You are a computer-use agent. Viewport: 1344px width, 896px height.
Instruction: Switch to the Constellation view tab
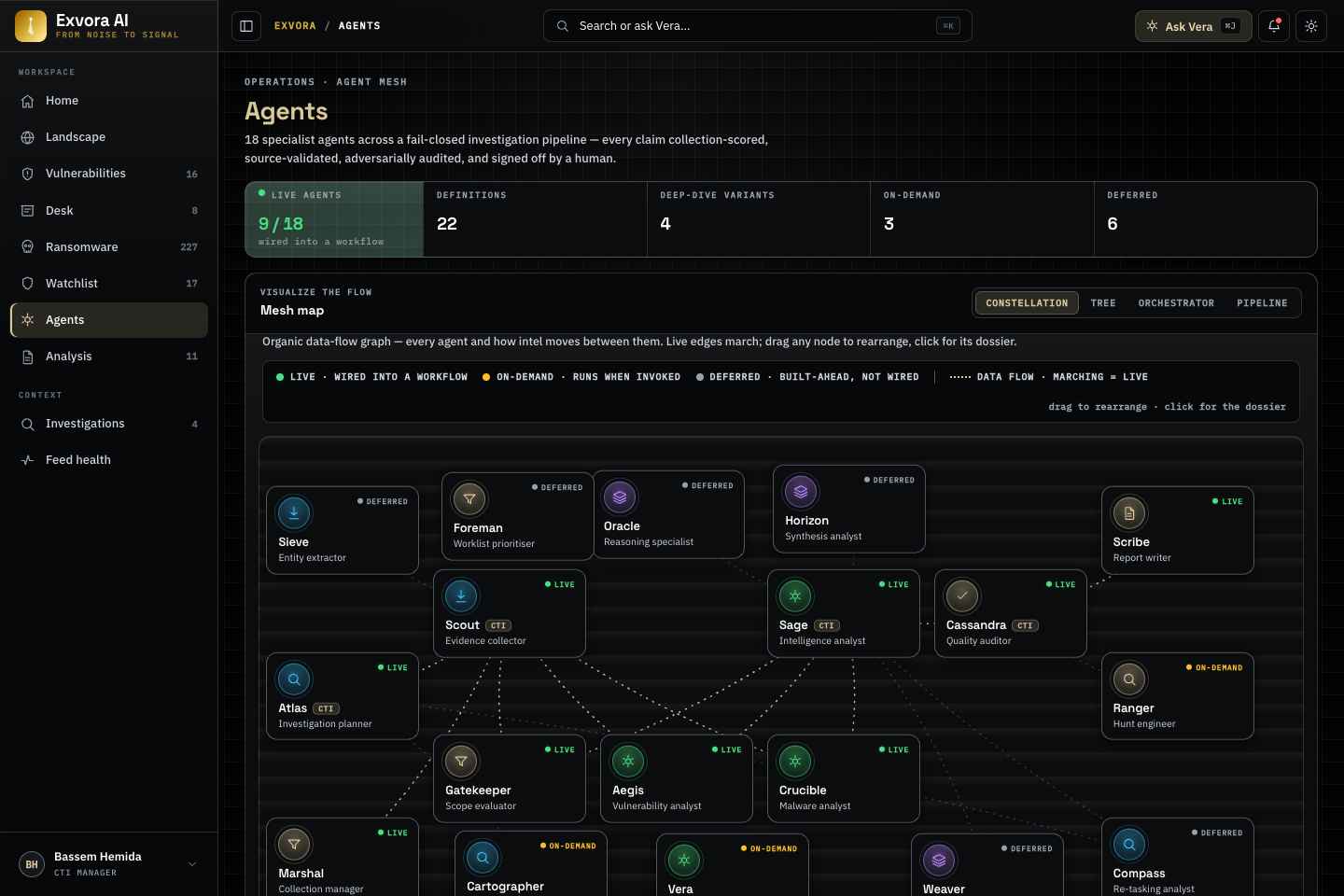point(1027,303)
